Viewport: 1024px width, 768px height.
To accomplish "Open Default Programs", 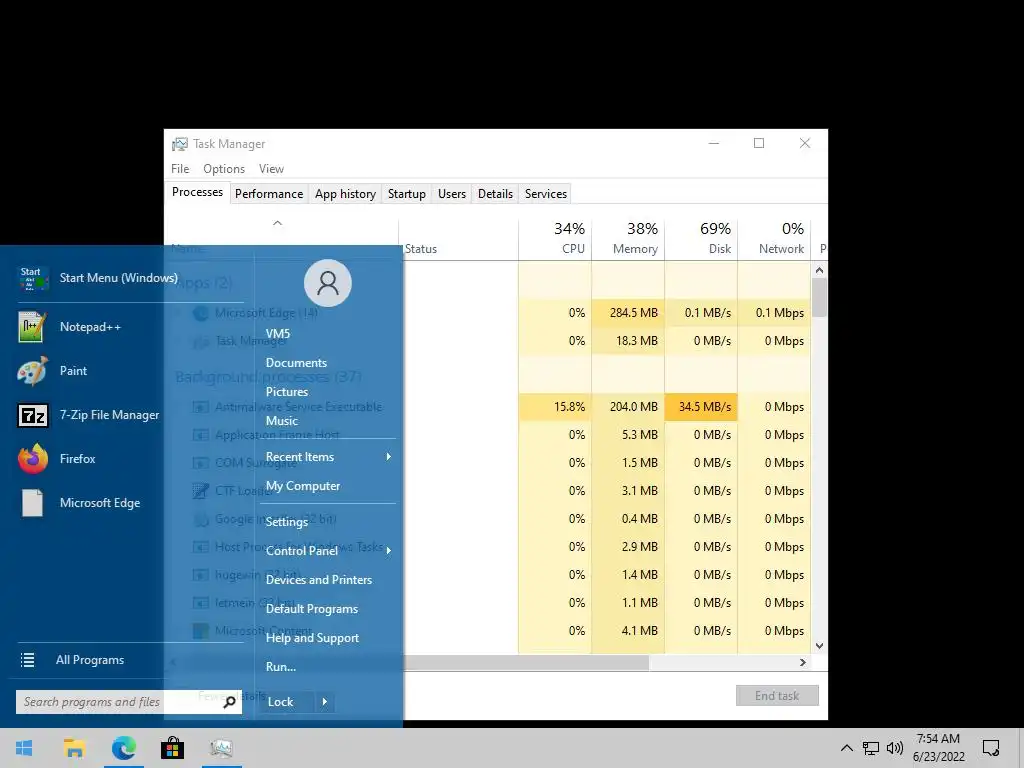I will 312,609.
